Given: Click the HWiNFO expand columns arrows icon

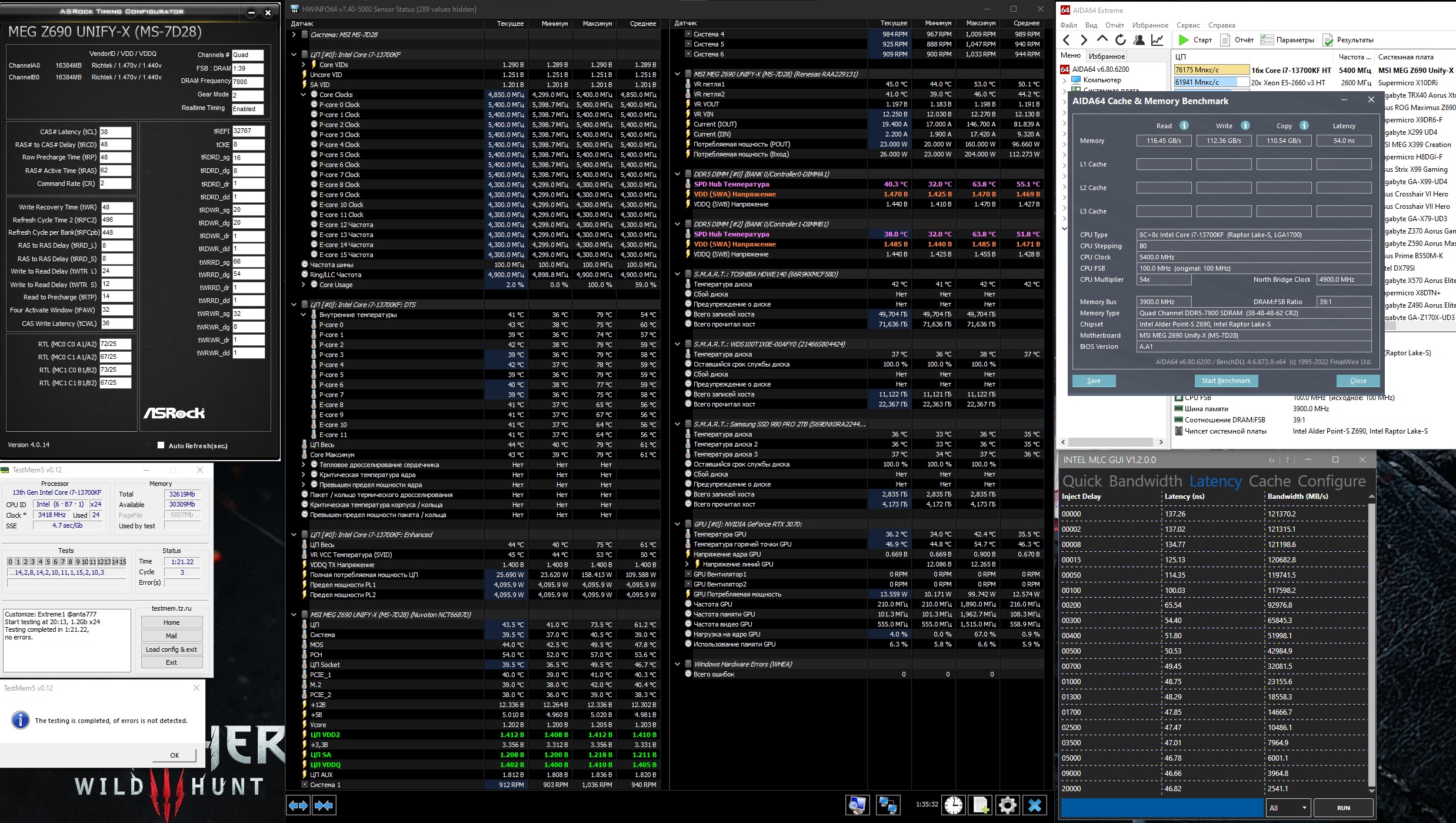Looking at the screenshot, I should point(298,805).
